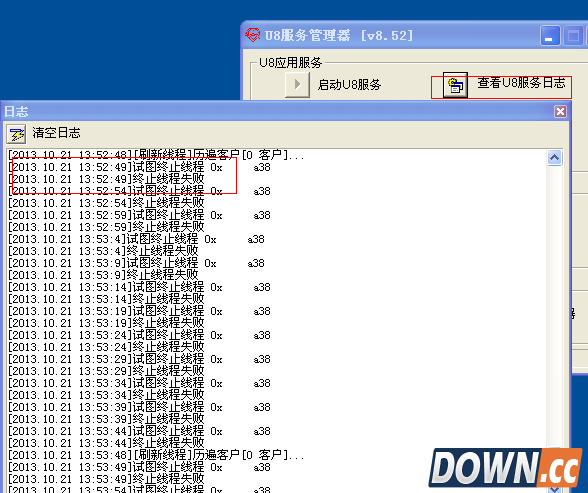This screenshot has height=493, width=588.
Task: Select log line 13:53:14 试图终止线程
Action: [139, 287]
